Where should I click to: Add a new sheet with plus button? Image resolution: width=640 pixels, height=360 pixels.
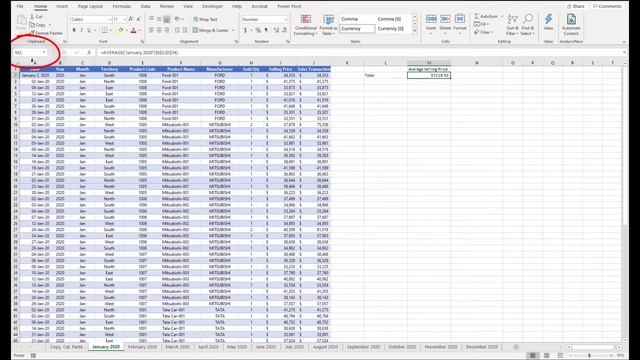coord(516,347)
